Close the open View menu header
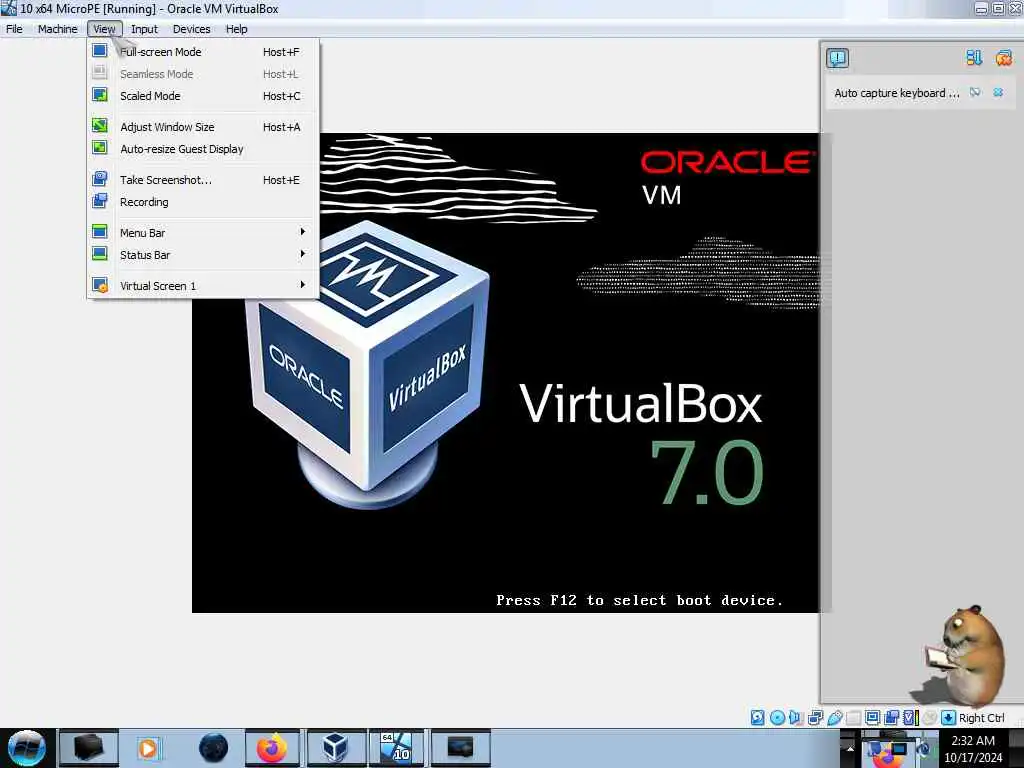The height and width of the screenshot is (768, 1024). 104,29
